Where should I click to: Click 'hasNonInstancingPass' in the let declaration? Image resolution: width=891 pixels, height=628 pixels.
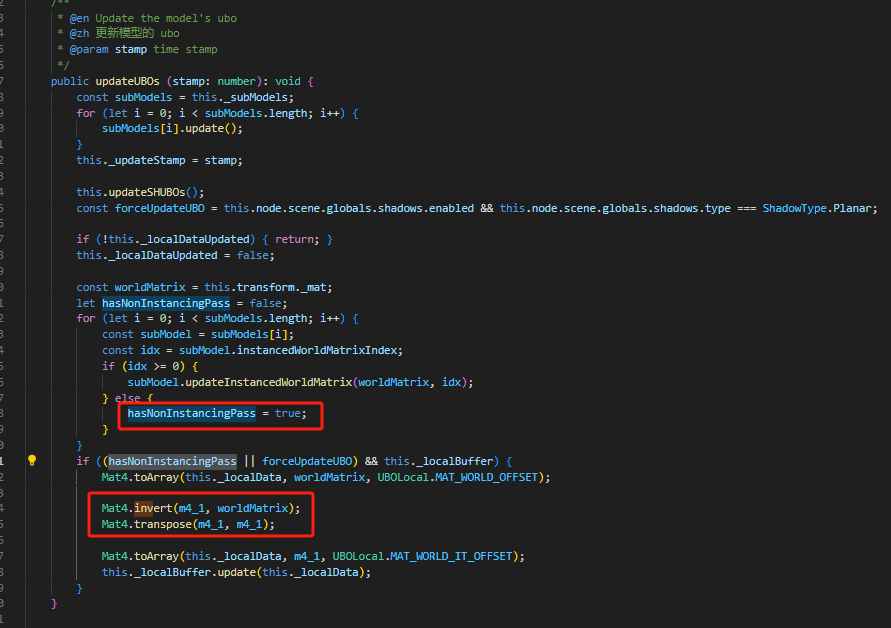click(x=166, y=303)
